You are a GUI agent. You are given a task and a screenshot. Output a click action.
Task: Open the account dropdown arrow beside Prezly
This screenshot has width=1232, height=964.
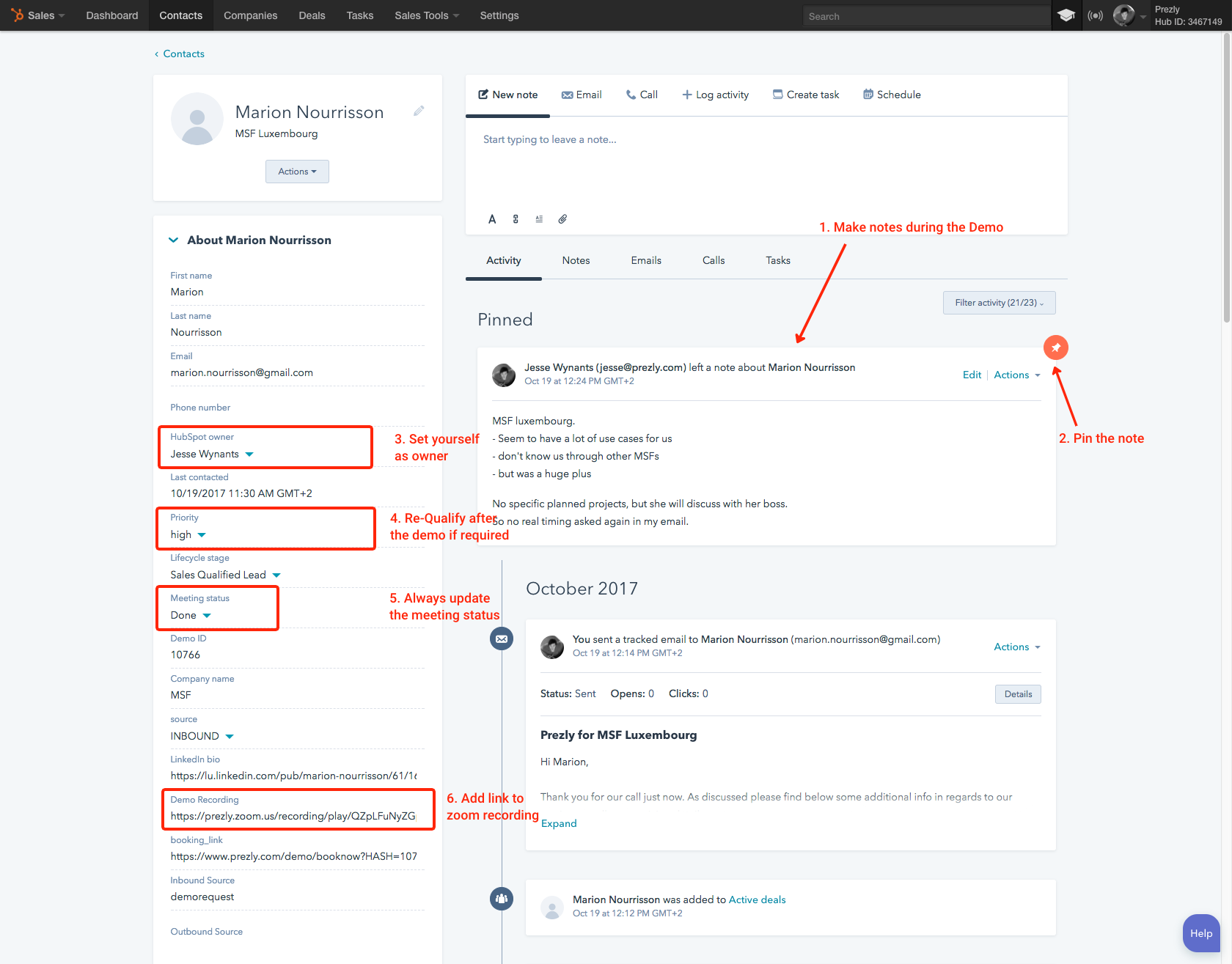coord(1143,16)
